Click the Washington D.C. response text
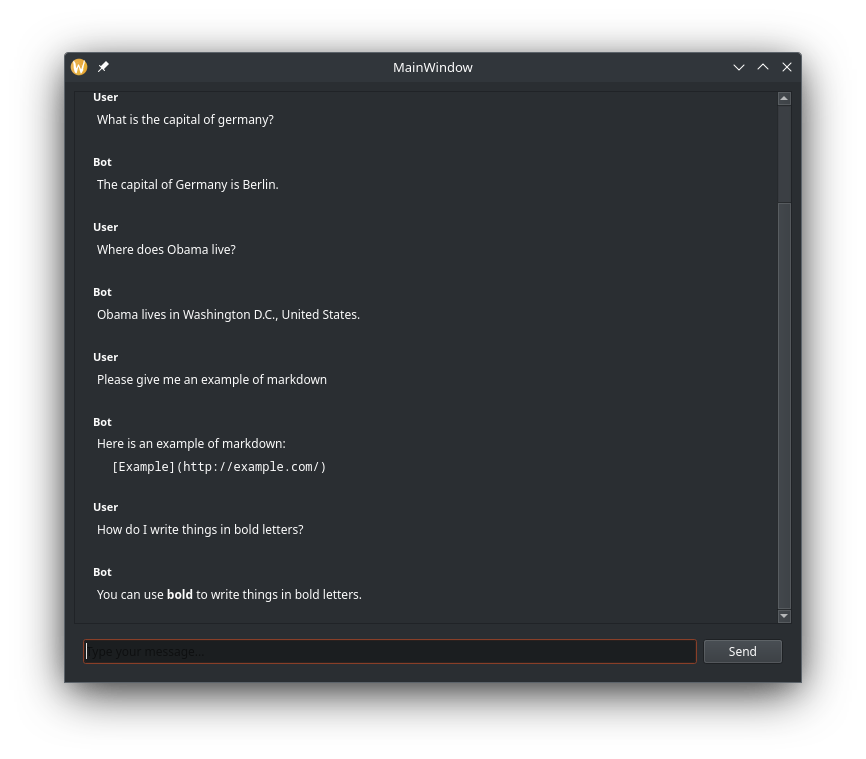Image resolution: width=866 pixels, height=759 pixels. (x=228, y=314)
